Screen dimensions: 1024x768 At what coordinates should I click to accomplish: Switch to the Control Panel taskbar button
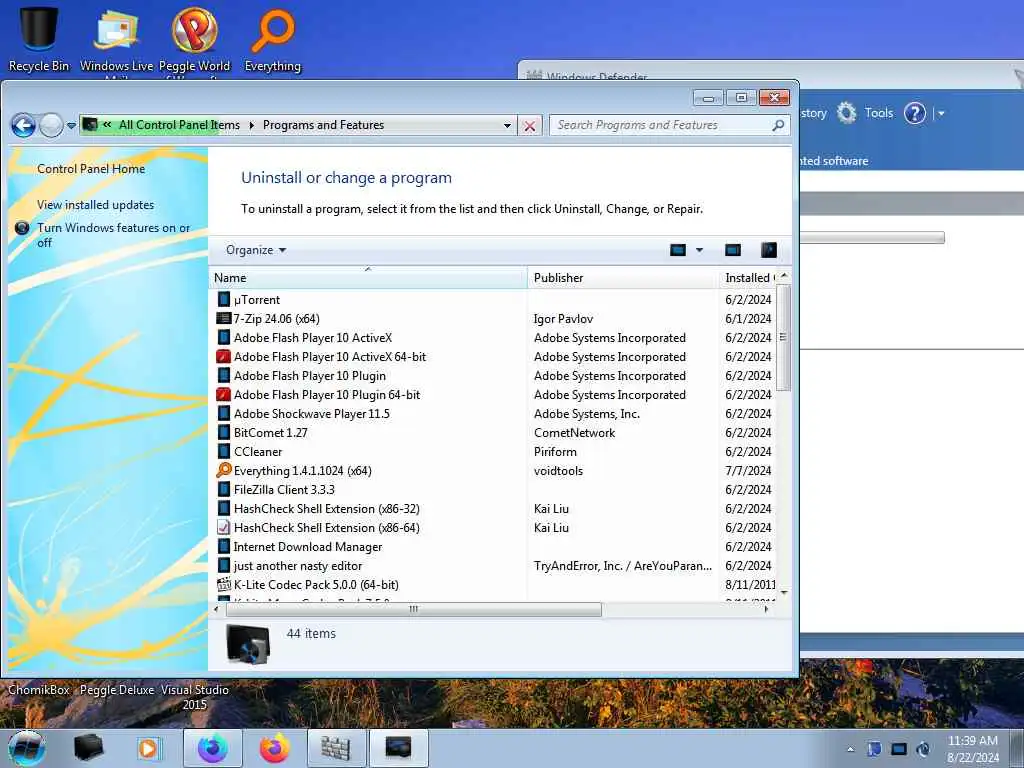[398, 748]
